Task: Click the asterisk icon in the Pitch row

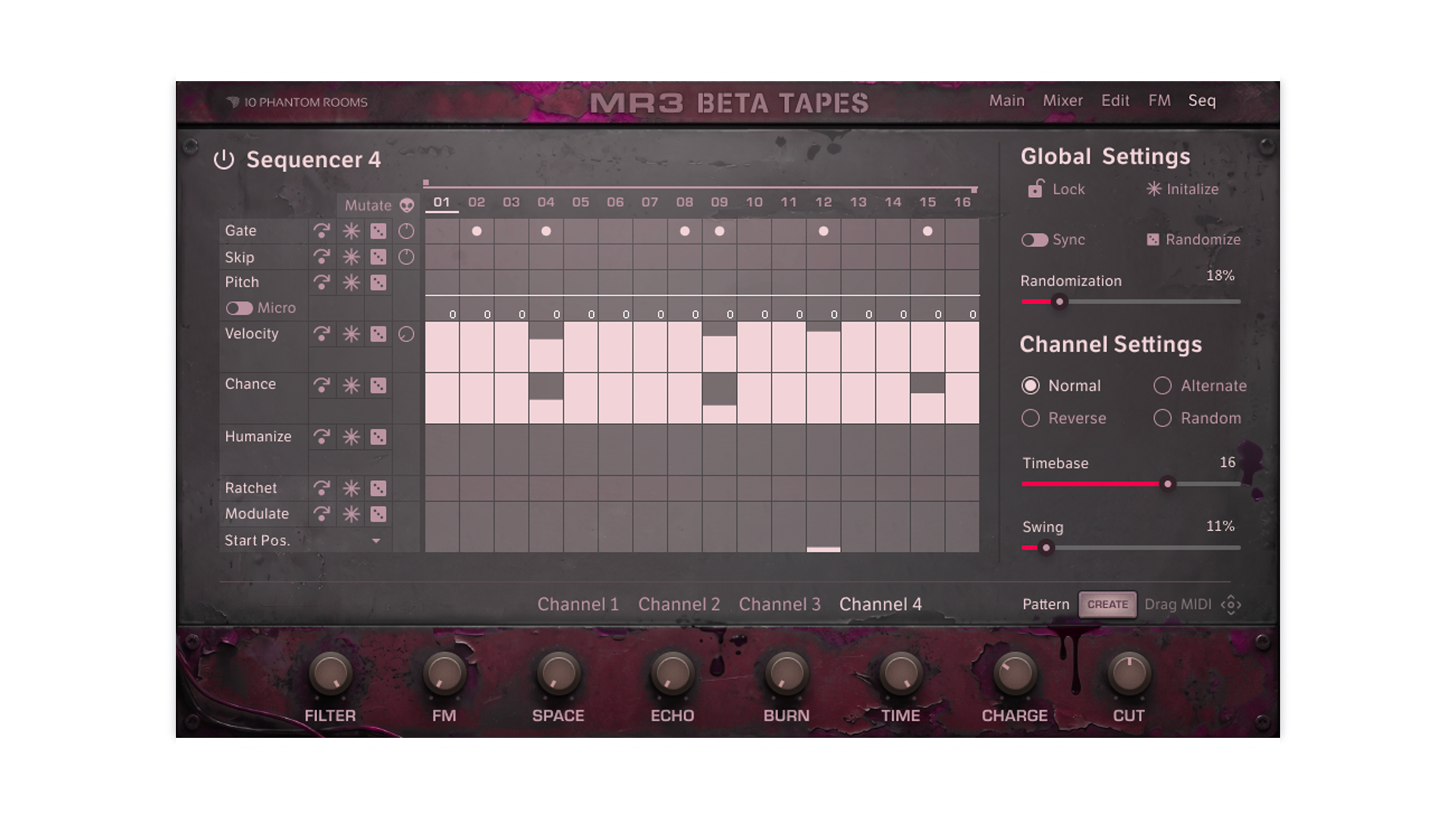Action: [x=351, y=283]
